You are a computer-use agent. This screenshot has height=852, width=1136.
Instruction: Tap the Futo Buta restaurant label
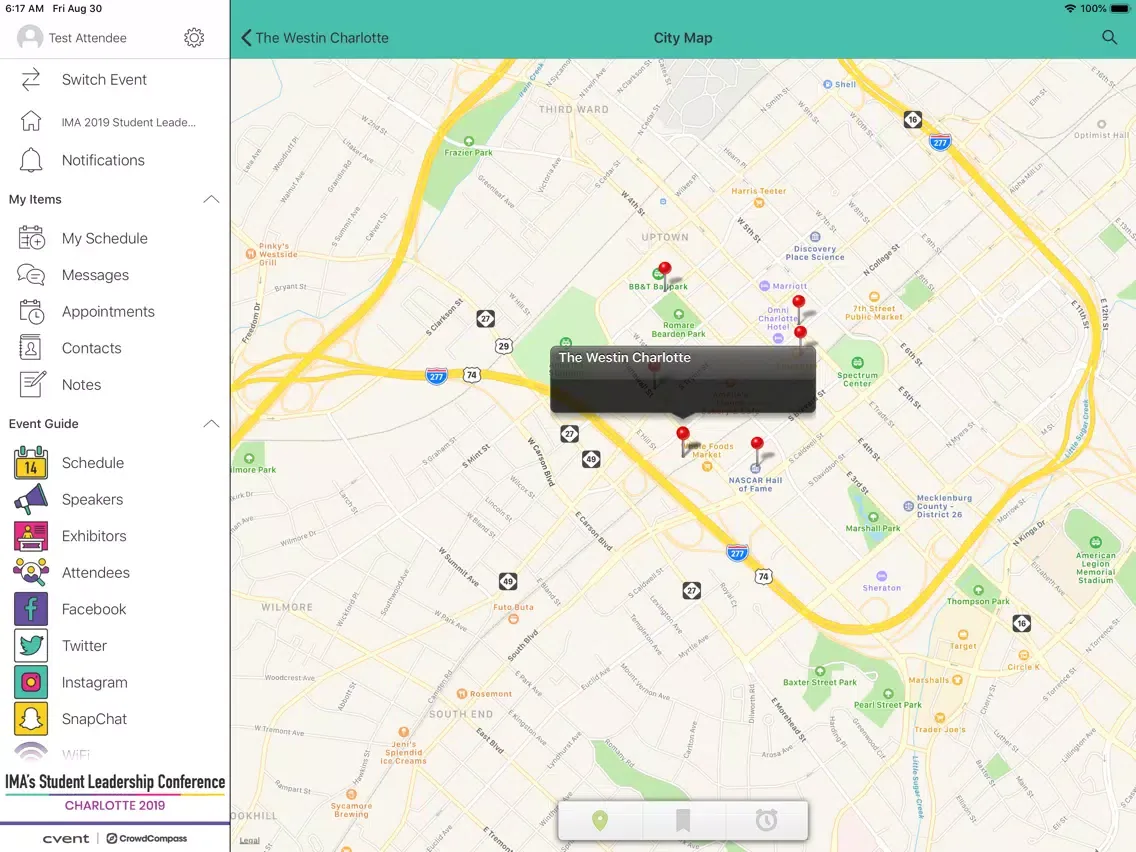click(513, 607)
